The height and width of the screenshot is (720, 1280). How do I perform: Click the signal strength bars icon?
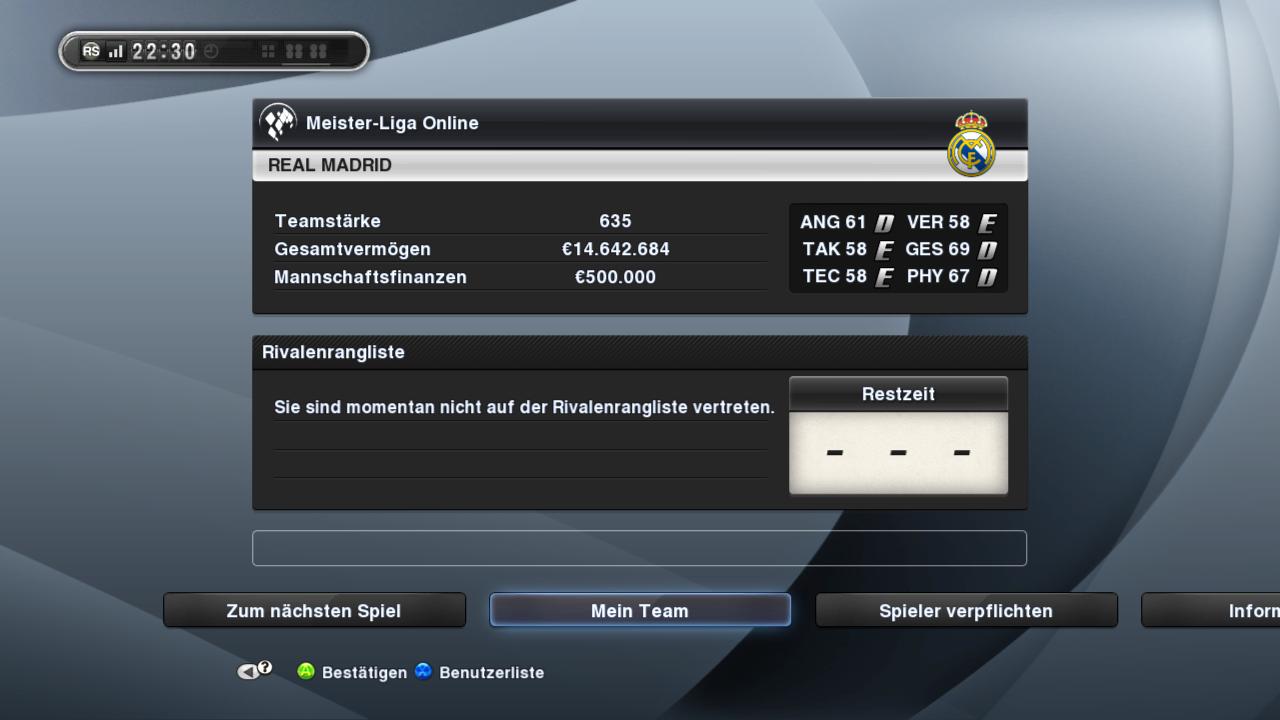click(x=116, y=51)
